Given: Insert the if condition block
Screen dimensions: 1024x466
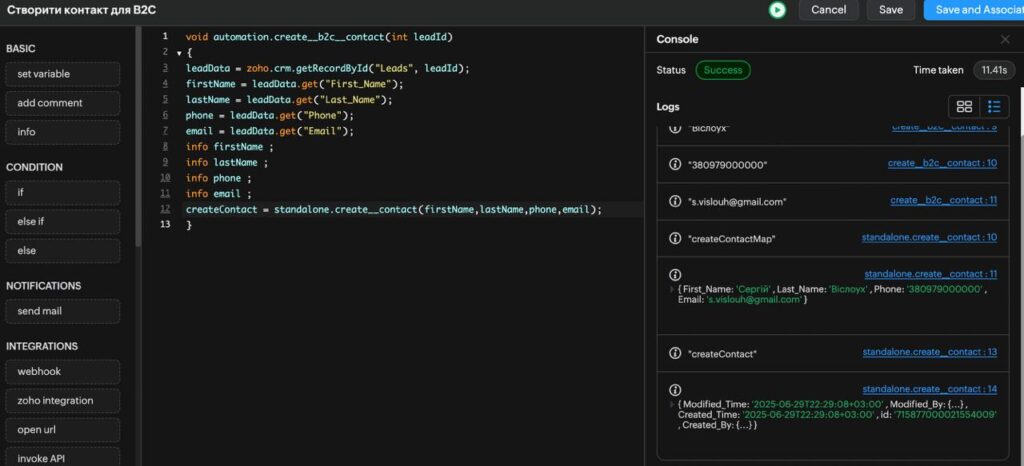Looking at the screenshot, I should 63,193.
